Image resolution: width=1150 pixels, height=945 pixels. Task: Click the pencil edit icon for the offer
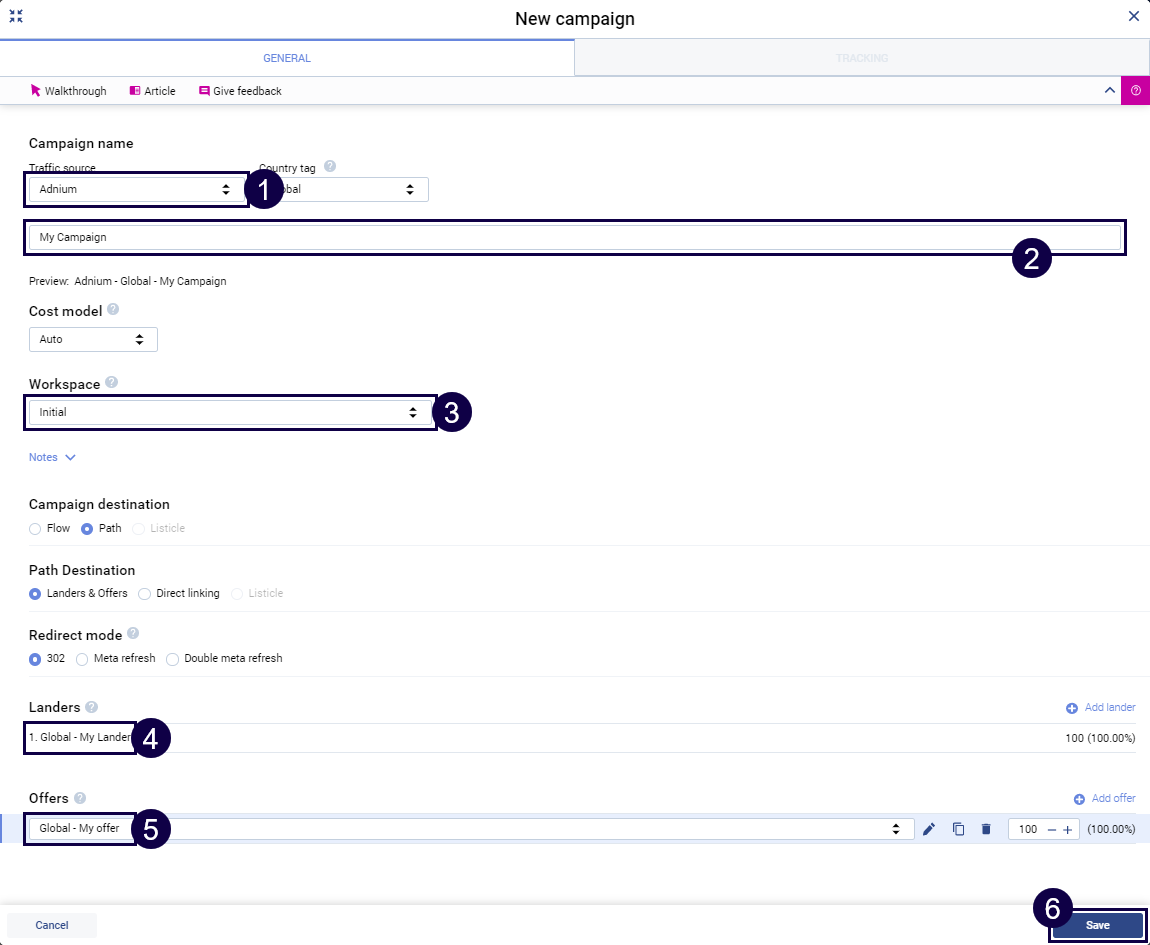point(929,829)
